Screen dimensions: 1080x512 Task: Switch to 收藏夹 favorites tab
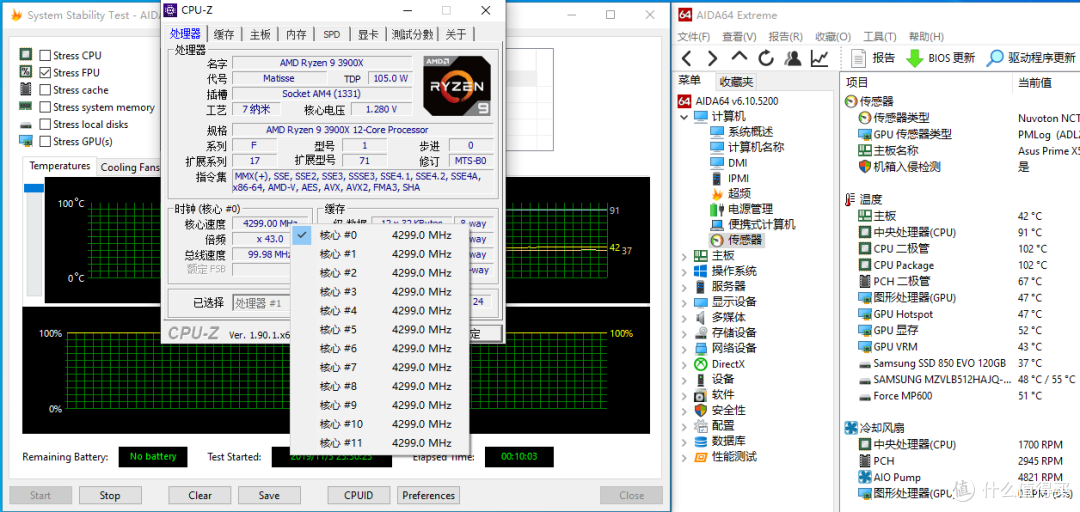click(736, 82)
